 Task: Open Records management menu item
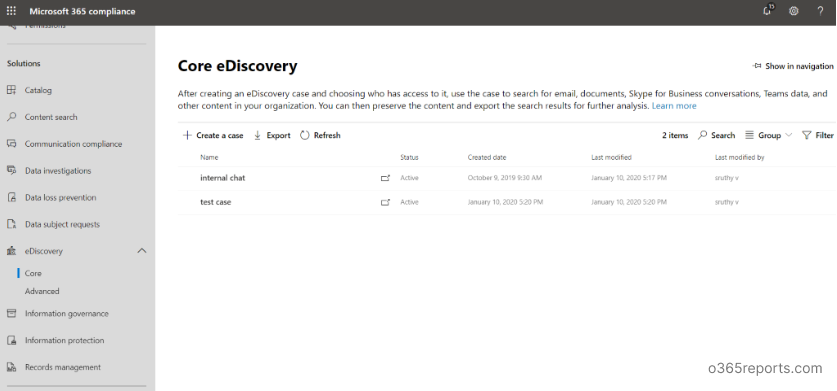coord(63,367)
